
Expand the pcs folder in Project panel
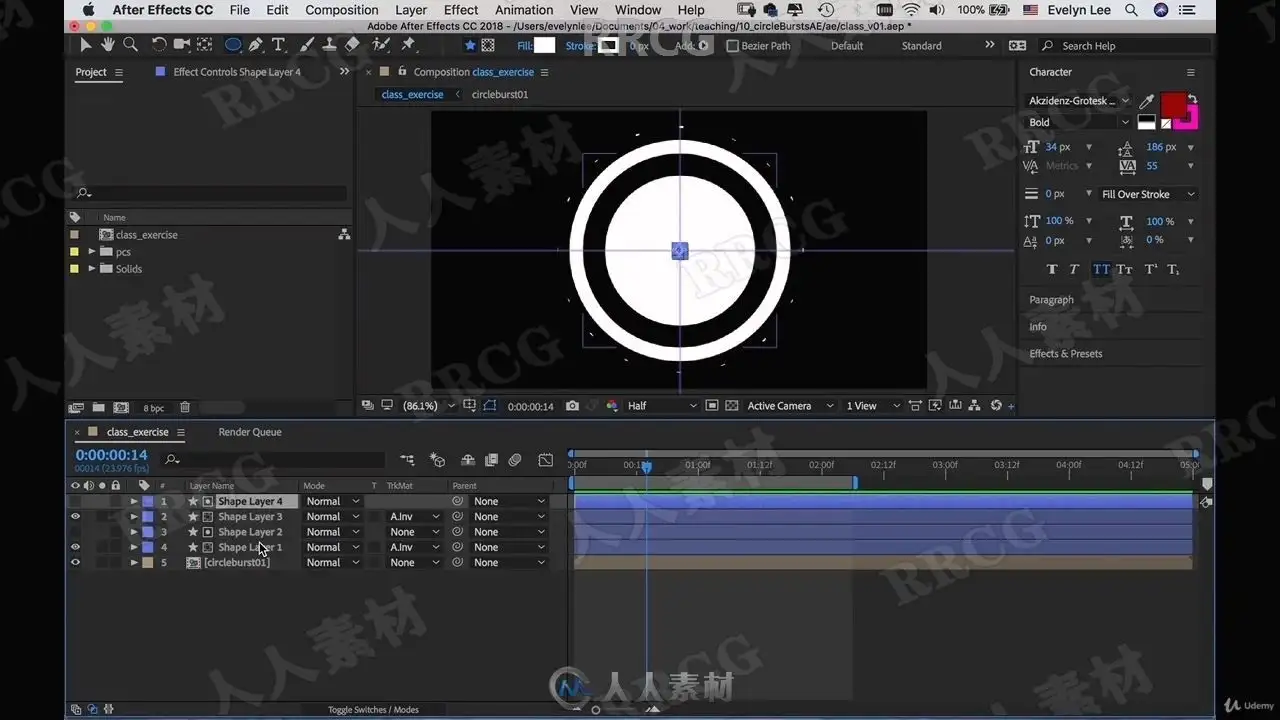(92, 252)
